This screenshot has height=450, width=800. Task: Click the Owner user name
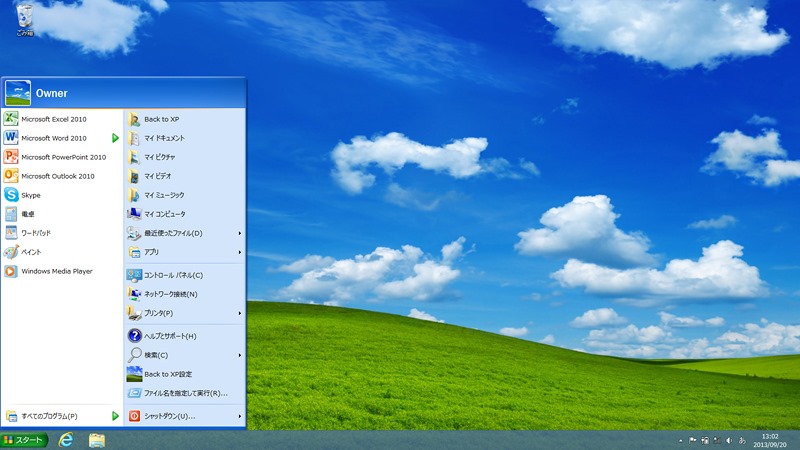click(52, 93)
